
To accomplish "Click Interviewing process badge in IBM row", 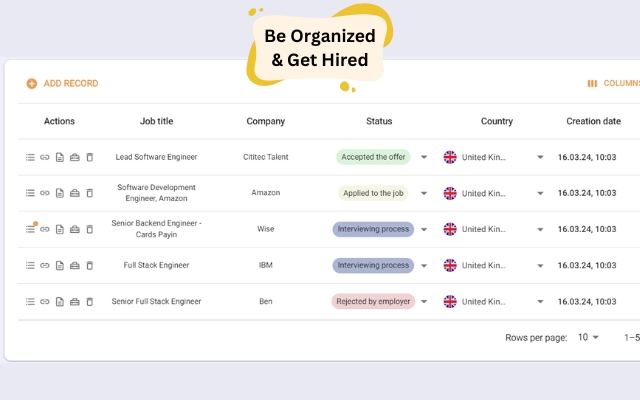I will (373, 266).
